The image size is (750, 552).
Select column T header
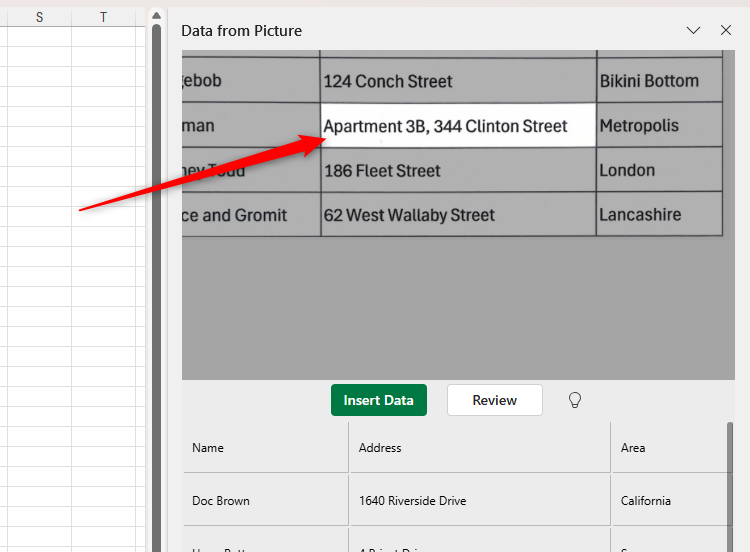click(103, 17)
